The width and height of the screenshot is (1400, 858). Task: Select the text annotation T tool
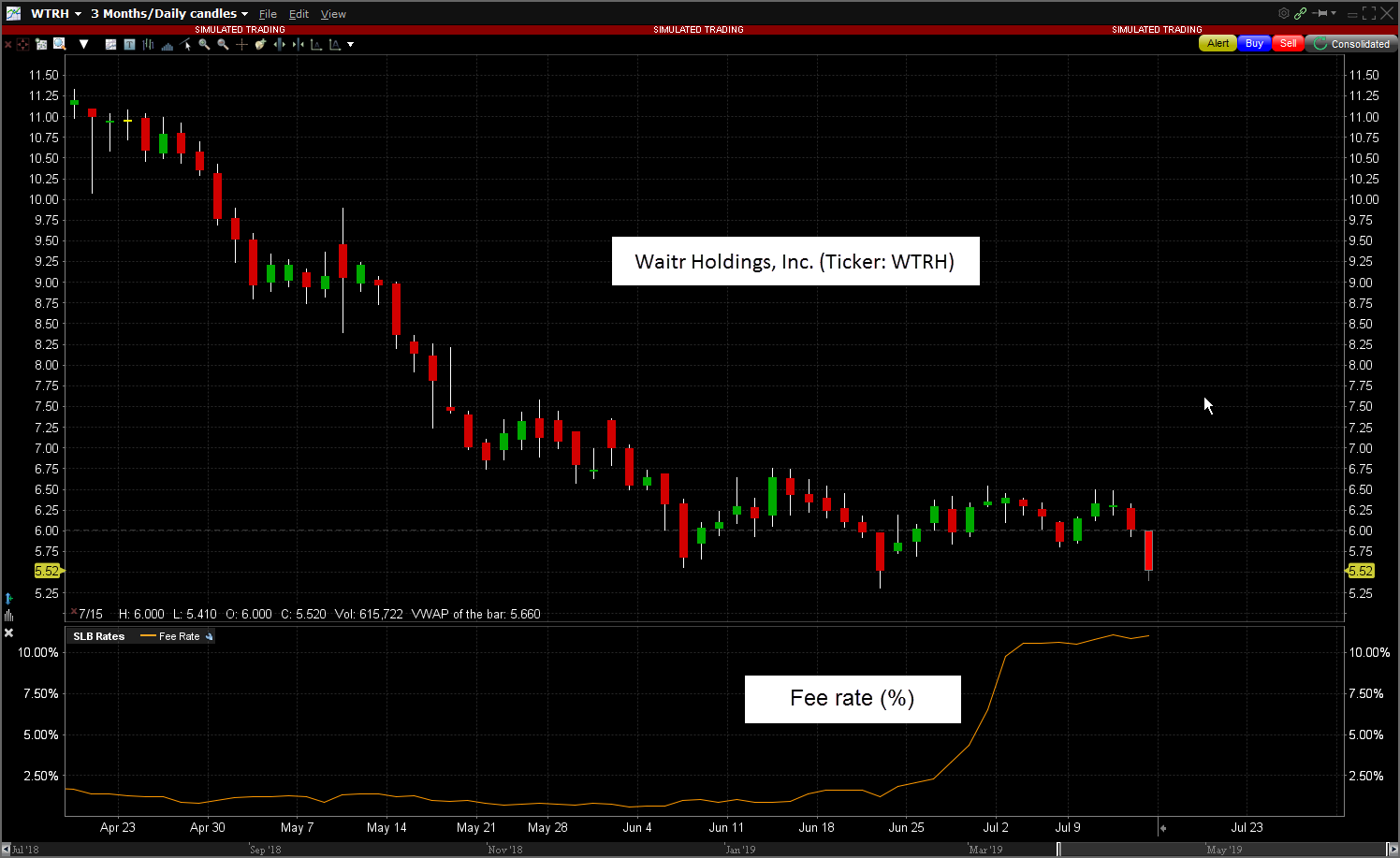(x=129, y=44)
